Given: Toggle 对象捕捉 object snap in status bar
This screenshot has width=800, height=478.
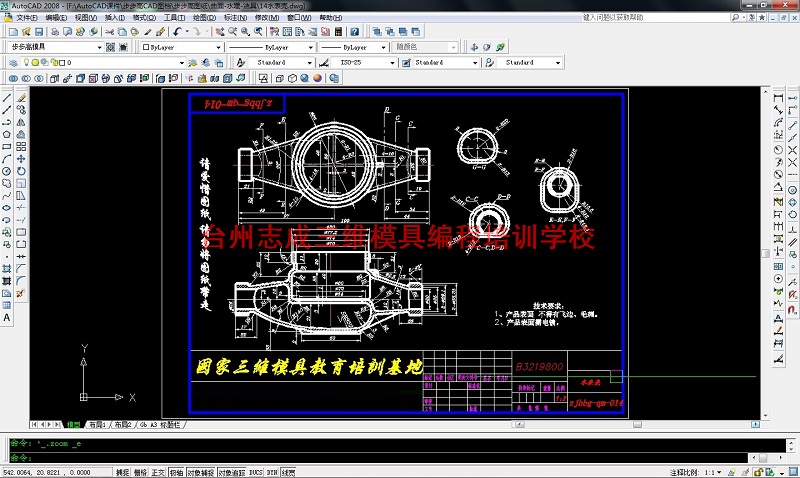Looking at the screenshot, I should pos(201,472).
